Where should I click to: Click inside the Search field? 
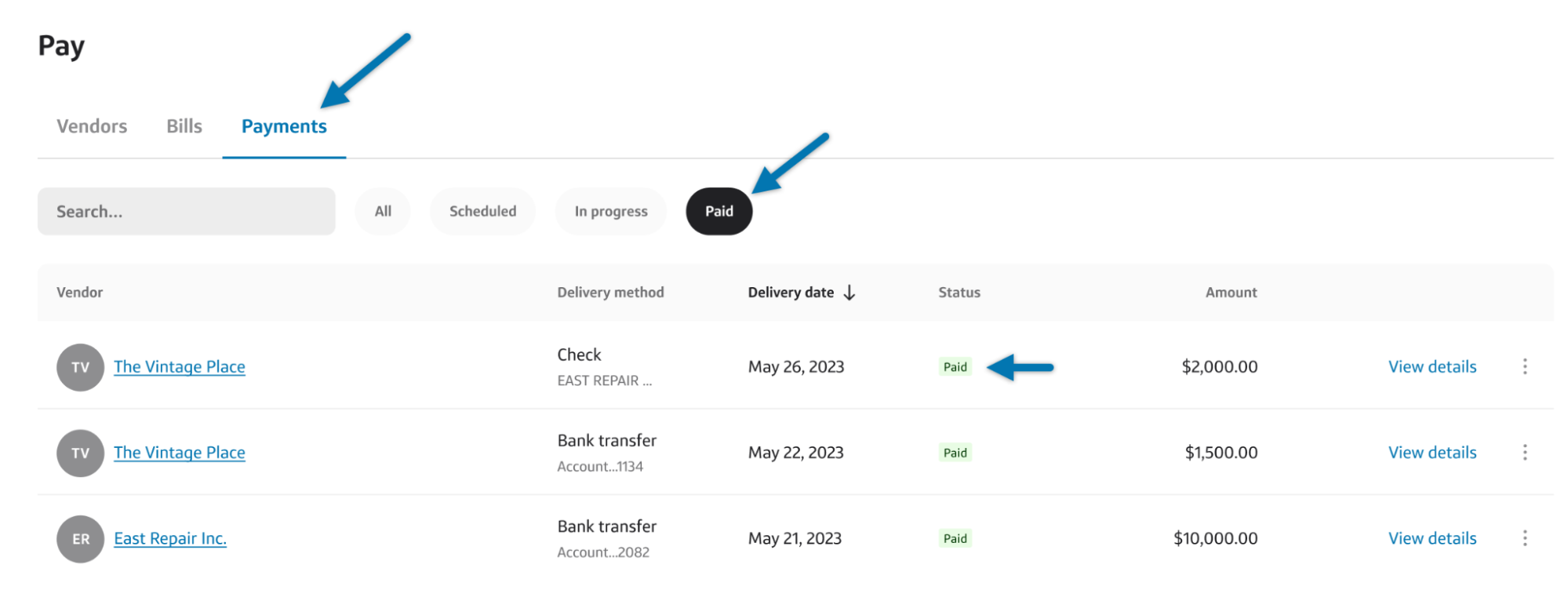186,211
